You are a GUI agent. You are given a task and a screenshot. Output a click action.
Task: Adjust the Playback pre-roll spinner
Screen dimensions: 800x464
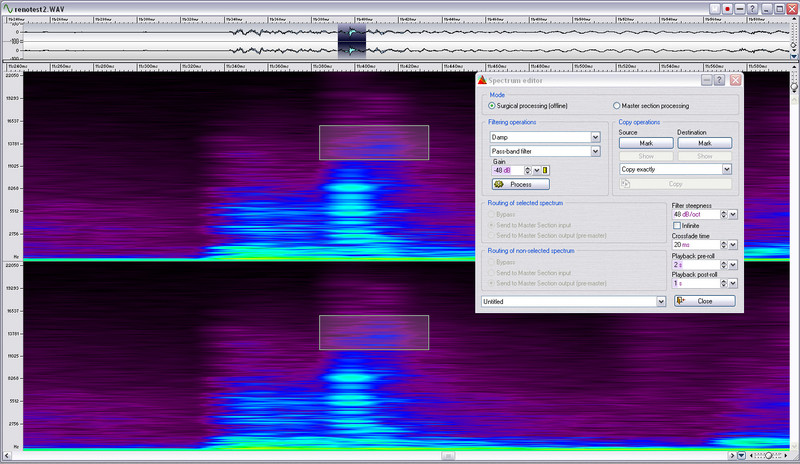pos(724,265)
